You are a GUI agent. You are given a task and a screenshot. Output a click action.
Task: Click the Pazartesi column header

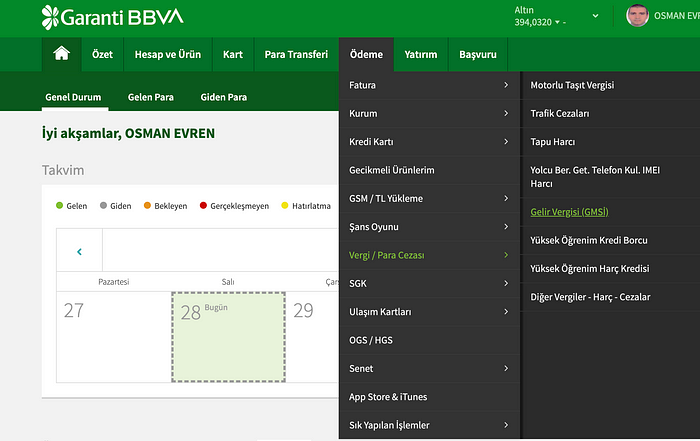[113, 282]
